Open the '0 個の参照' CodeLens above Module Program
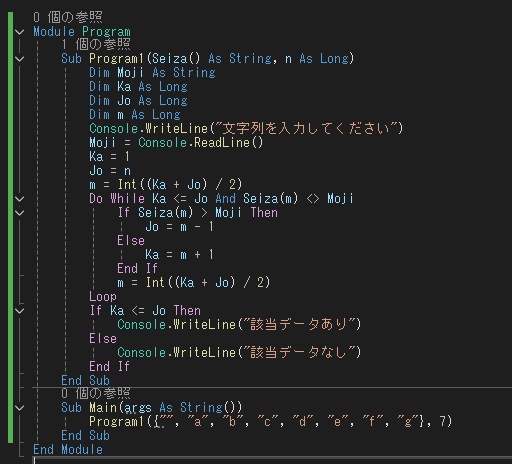The image size is (512, 464). click(68, 17)
